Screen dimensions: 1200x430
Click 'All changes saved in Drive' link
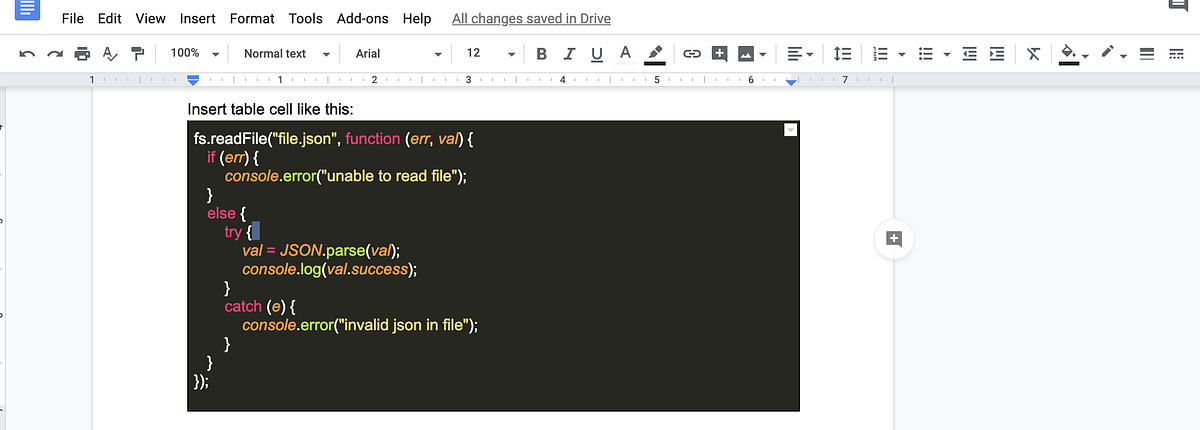(531, 18)
